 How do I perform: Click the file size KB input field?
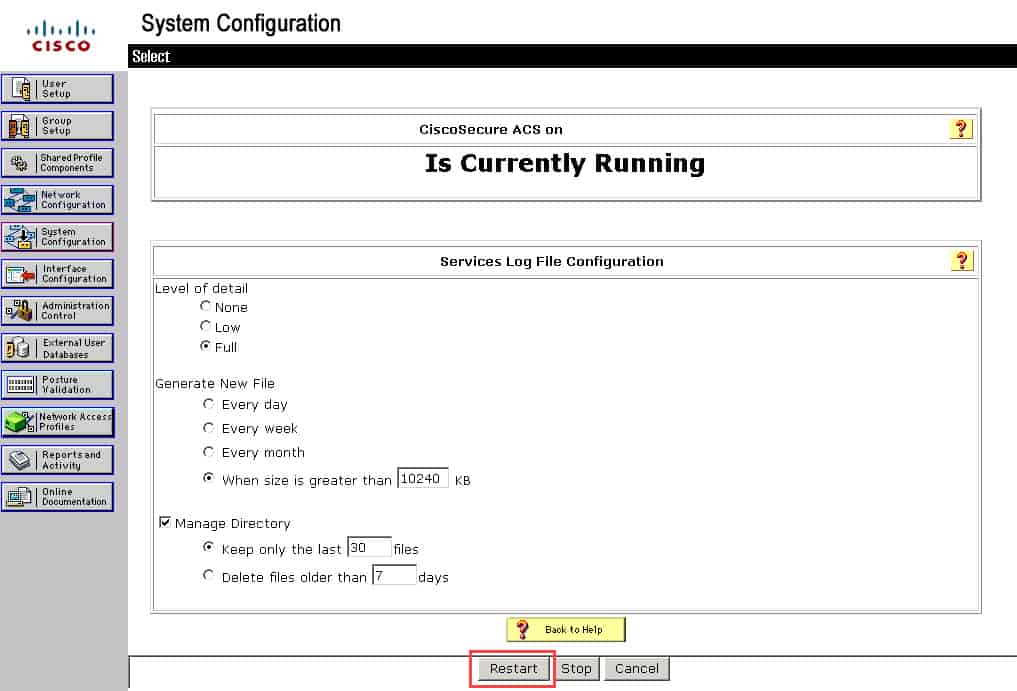[x=423, y=479]
